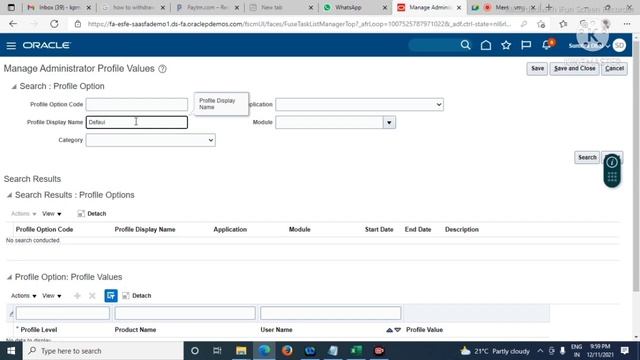The image size is (640, 360).
Task: Open user avatar SD menu
Action: (619, 45)
